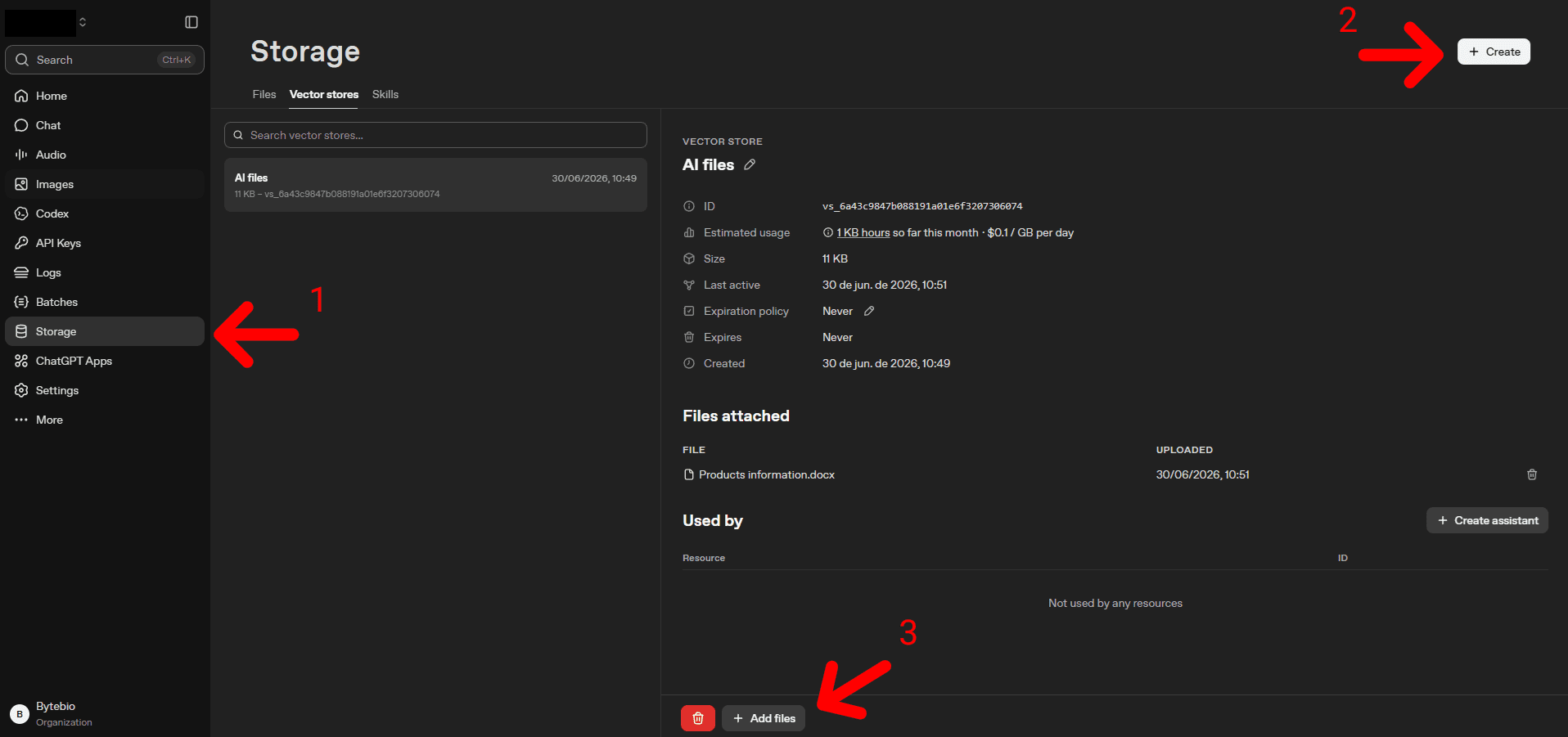Click the Chat bubble icon

tap(21, 125)
